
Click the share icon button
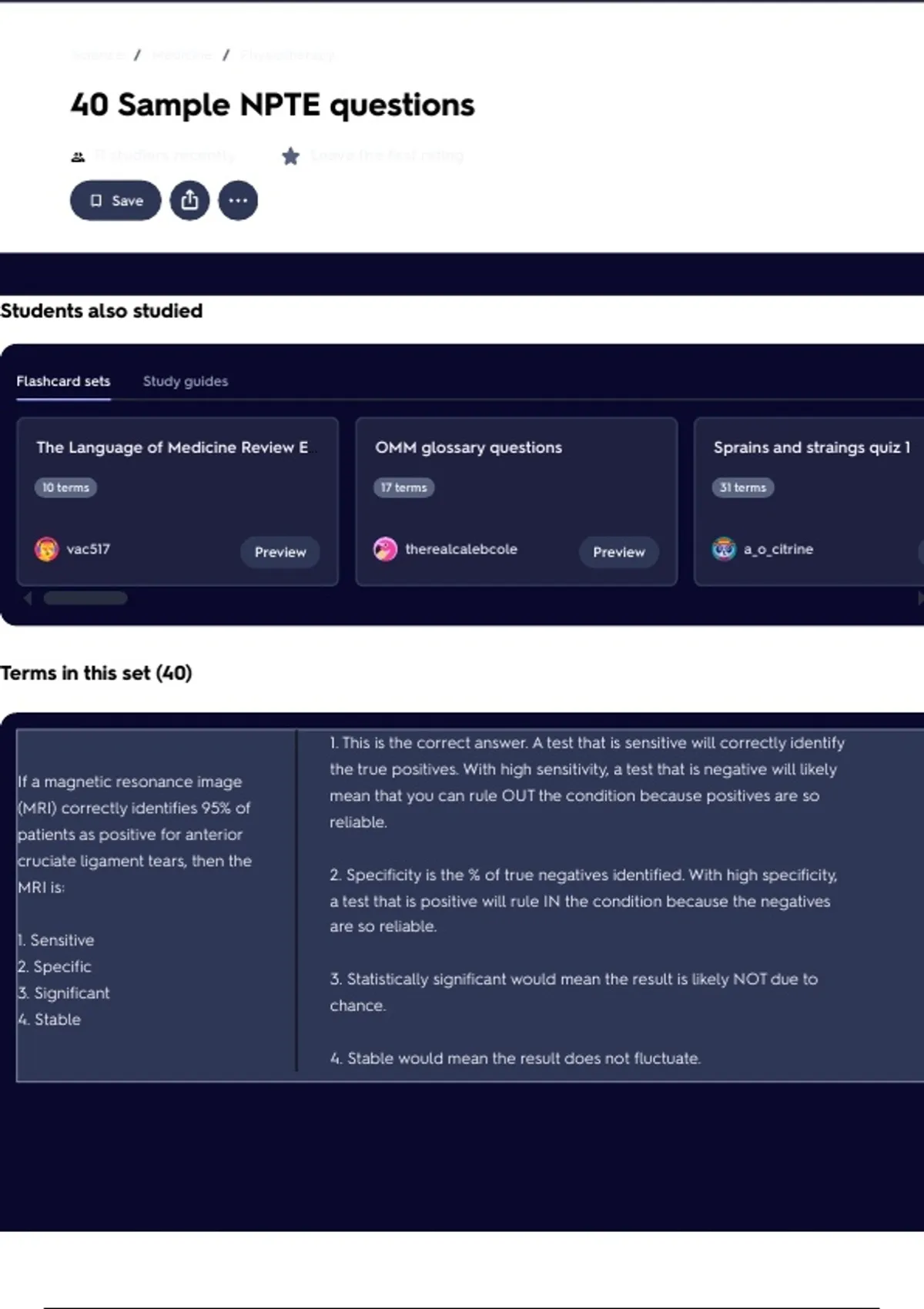point(189,201)
